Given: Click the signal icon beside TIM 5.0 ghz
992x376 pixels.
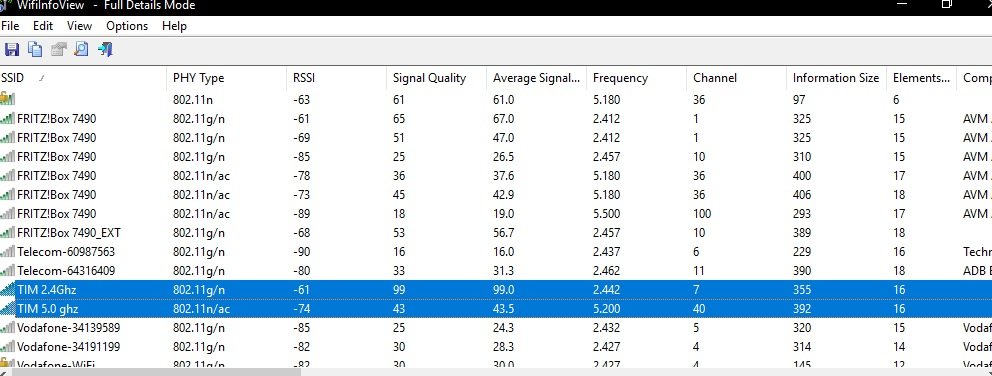Looking at the screenshot, I should (x=8, y=308).
